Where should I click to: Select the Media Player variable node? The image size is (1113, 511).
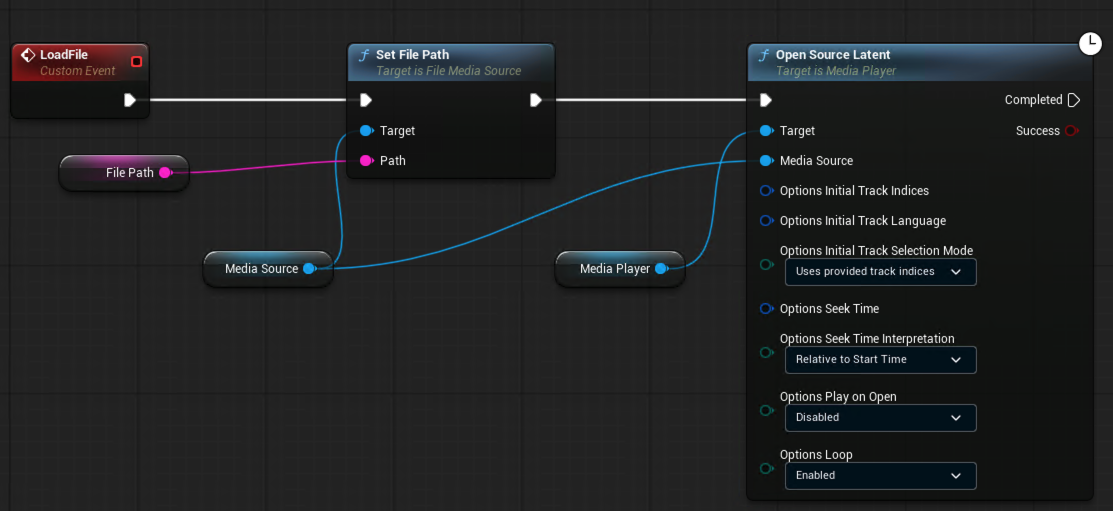pos(620,268)
